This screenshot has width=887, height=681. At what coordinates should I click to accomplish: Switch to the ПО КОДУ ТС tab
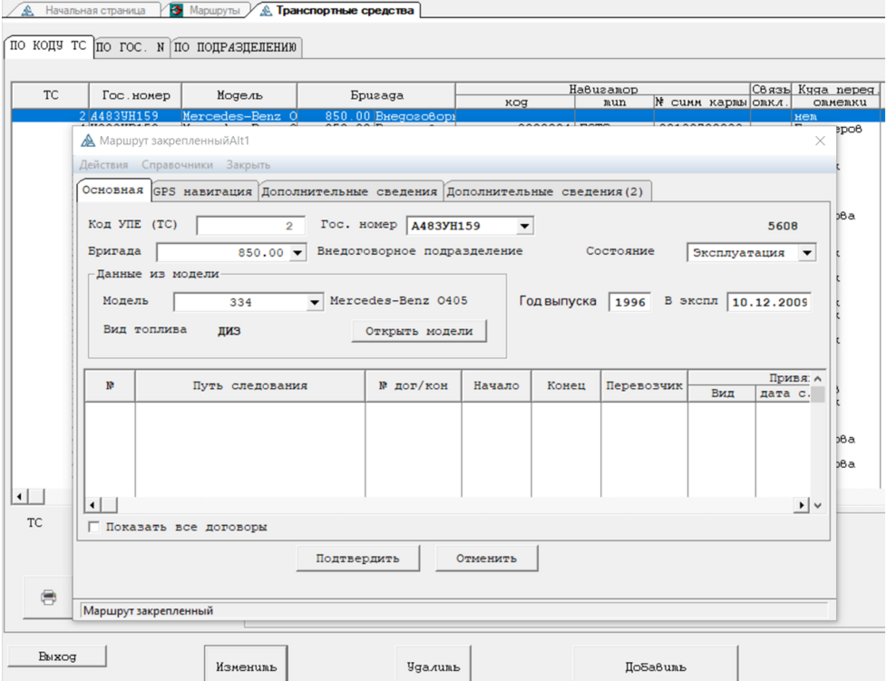tap(49, 46)
